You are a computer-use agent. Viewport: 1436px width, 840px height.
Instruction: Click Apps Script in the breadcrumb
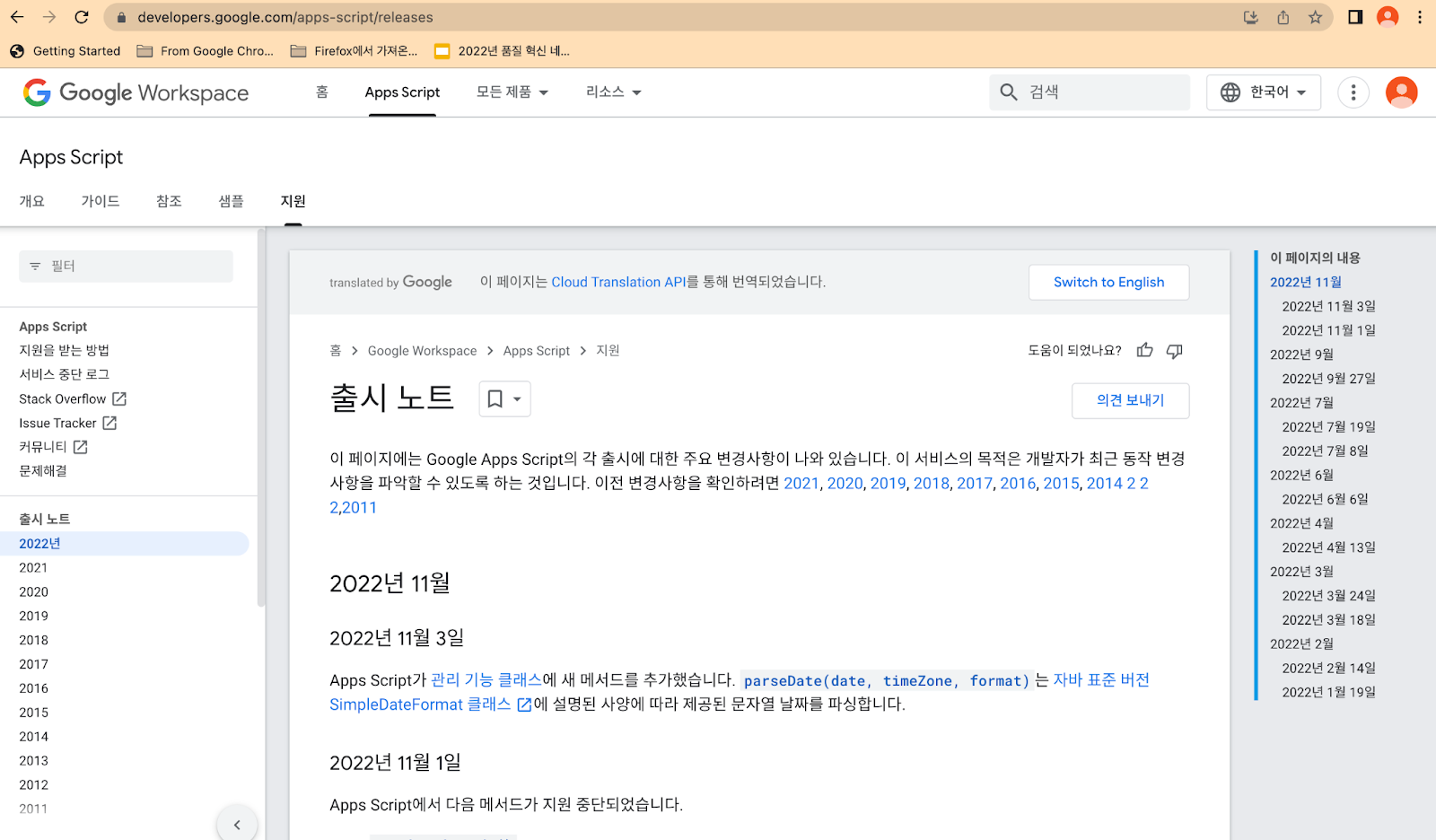(x=537, y=351)
